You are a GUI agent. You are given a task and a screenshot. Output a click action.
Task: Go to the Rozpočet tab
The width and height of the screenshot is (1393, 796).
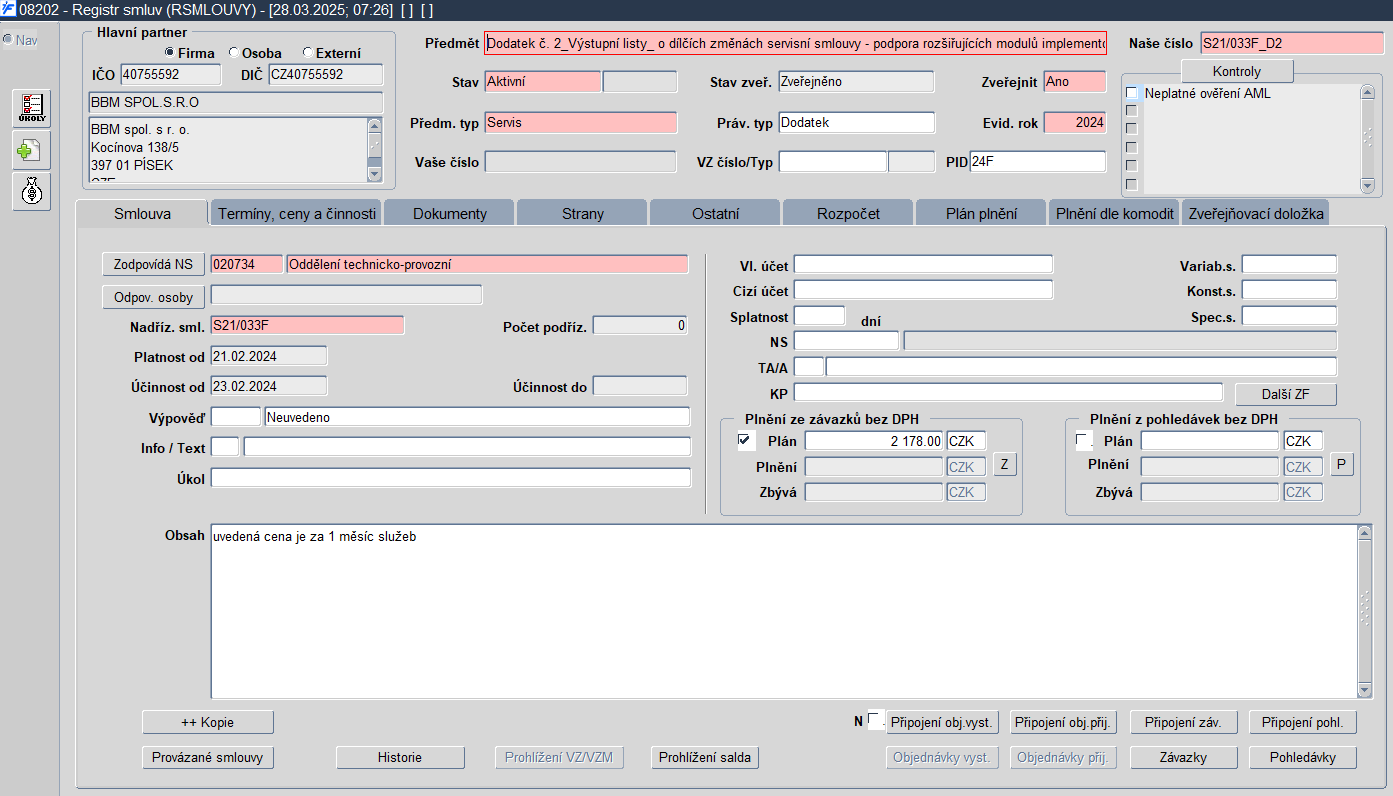pyautogui.click(x=849, y=213)
